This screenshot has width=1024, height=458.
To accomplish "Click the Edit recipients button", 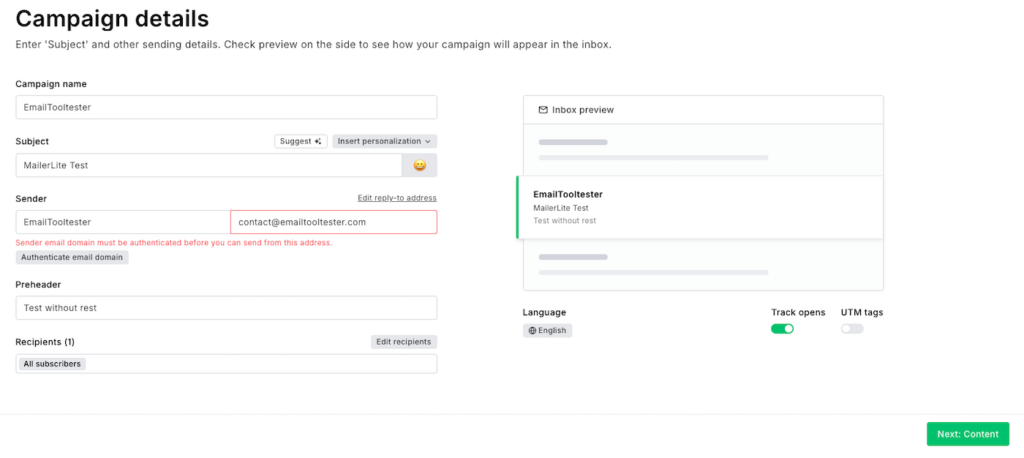I will coord(404,342).
